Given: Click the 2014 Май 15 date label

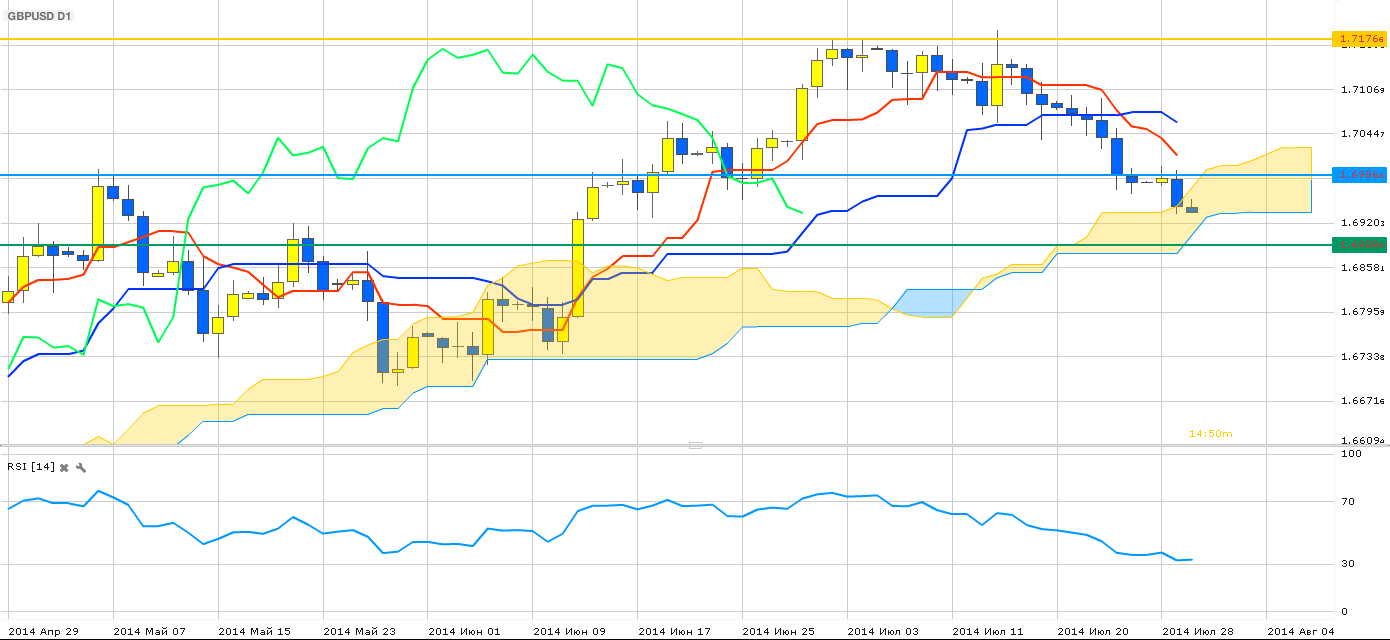Looking at the screenshot, I should (254, 631).
